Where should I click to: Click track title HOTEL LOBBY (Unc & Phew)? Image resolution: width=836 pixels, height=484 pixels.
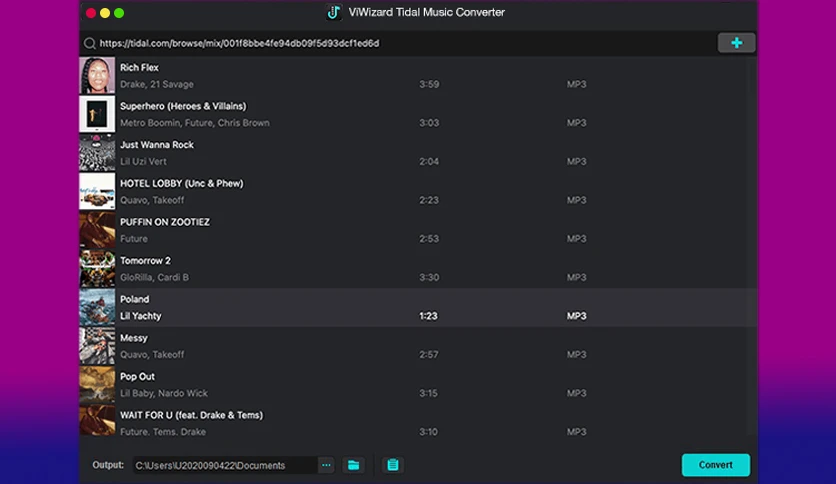coord(182,183)
